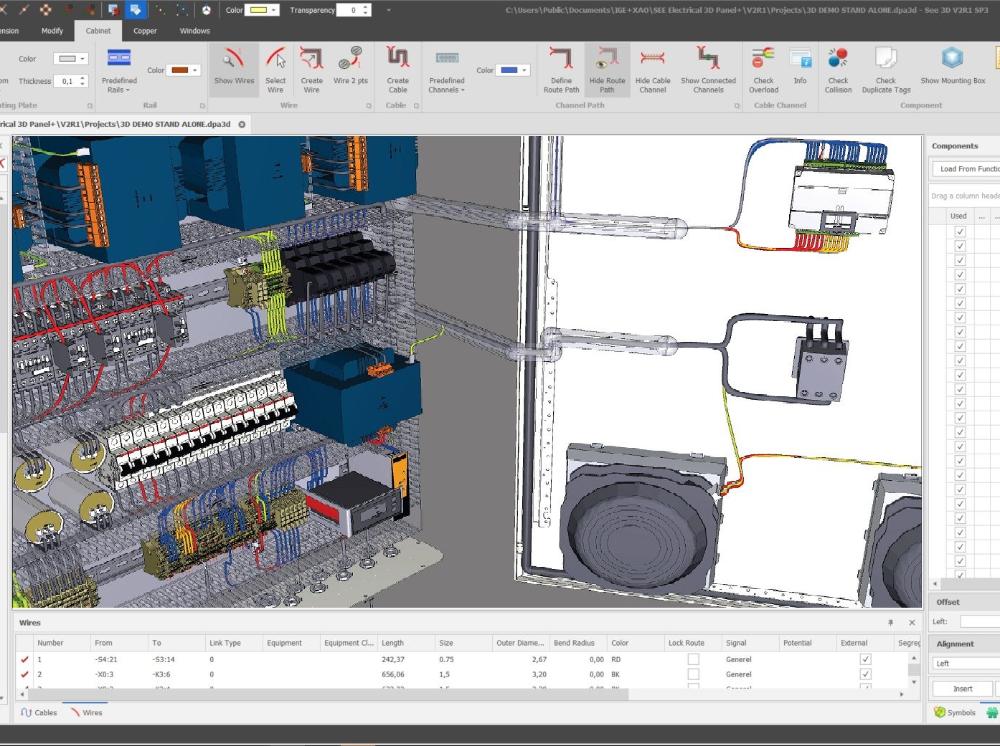Toggle the fifth Used checkbox in Components
The height and width of the screenshot is (746, 1000).
click(x=960, y=289)
